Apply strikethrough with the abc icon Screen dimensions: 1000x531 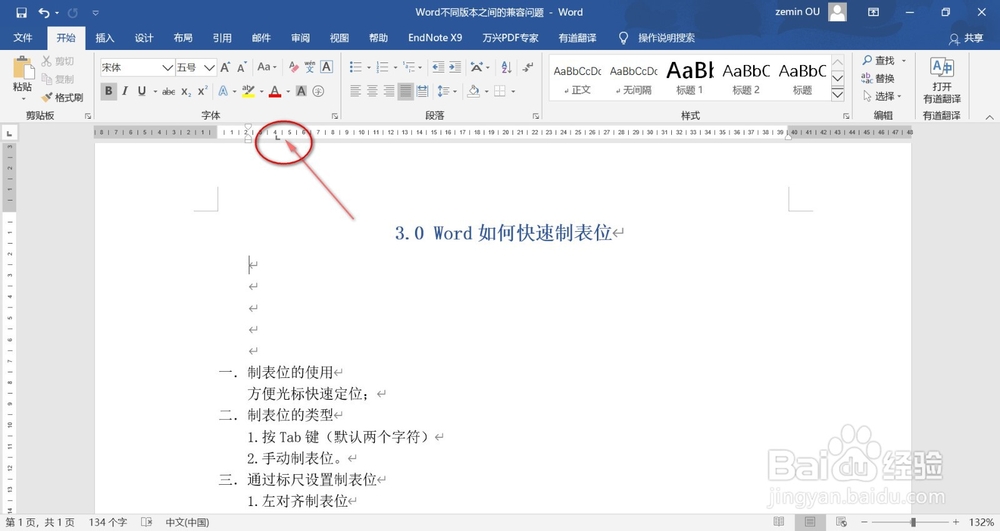click(168, 92)
